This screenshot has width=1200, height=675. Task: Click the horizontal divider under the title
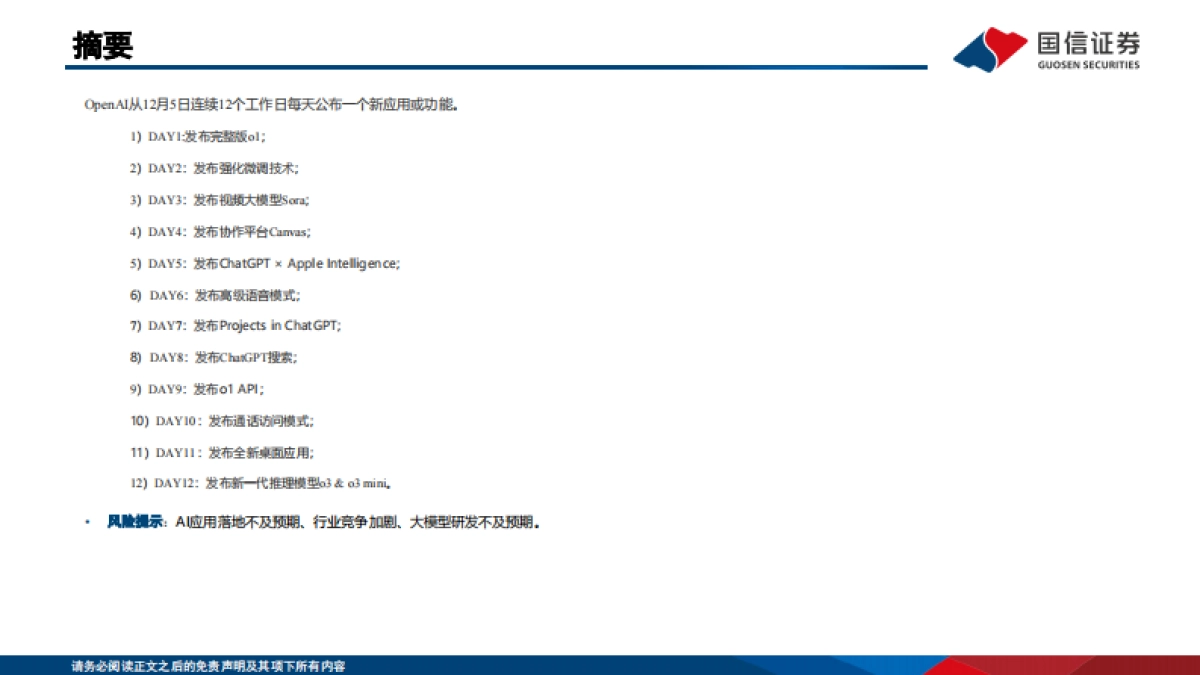(500, 62)
